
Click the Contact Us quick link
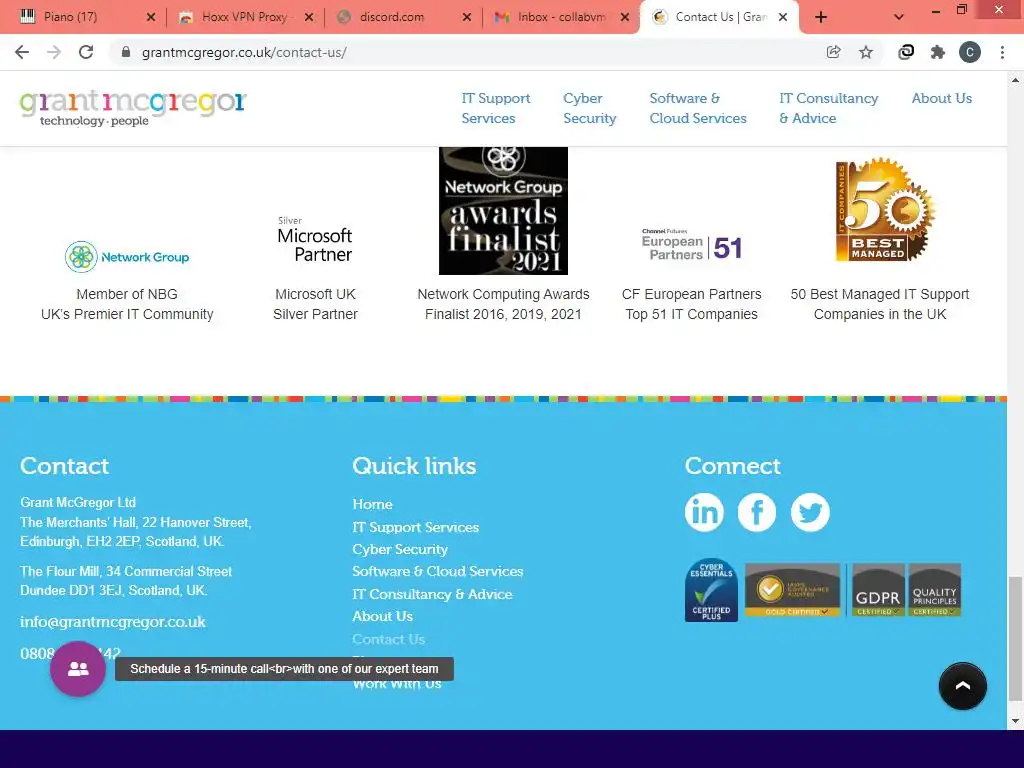[x=389, y=639]
